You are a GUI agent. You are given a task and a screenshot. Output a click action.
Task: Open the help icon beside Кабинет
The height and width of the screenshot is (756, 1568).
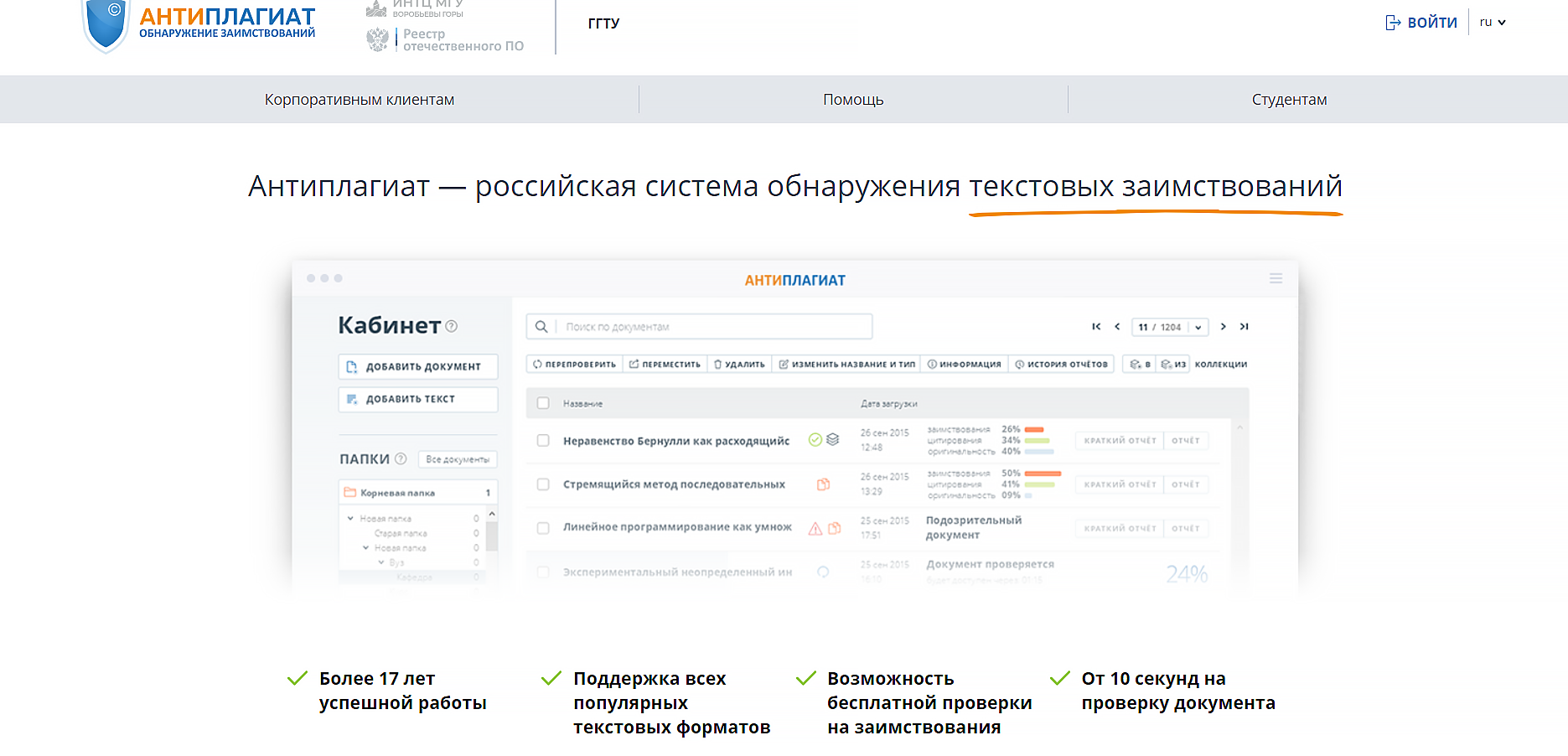point(452,327)
